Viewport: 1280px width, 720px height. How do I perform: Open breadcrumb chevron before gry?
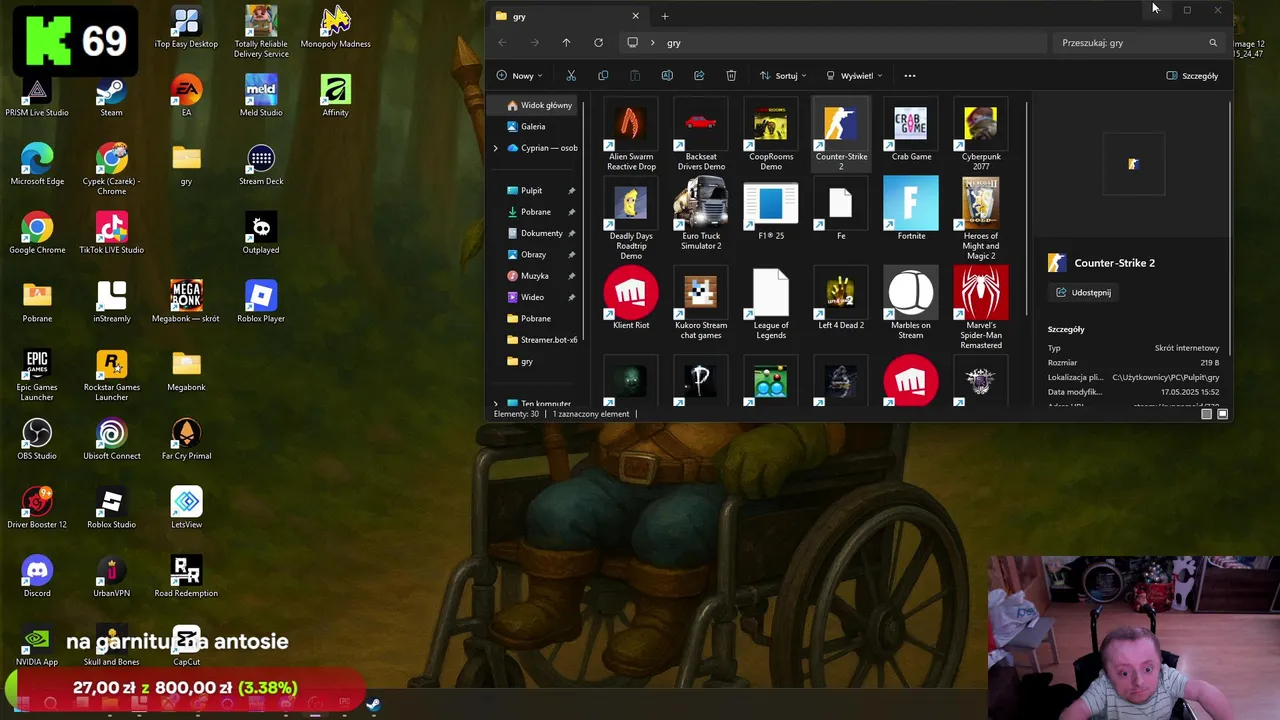[x=652, y=43]
